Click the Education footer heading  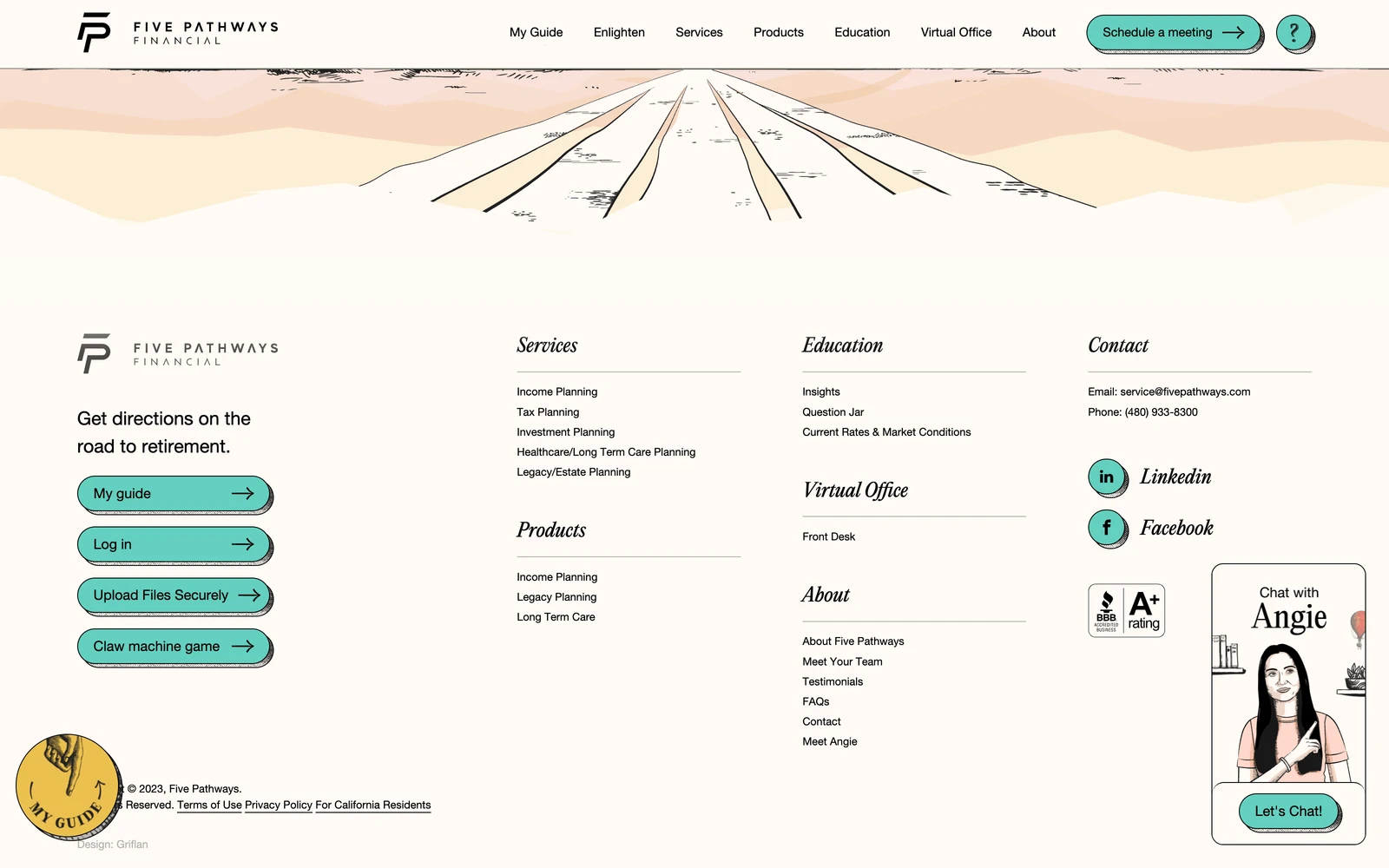click(x=842, y=345)
